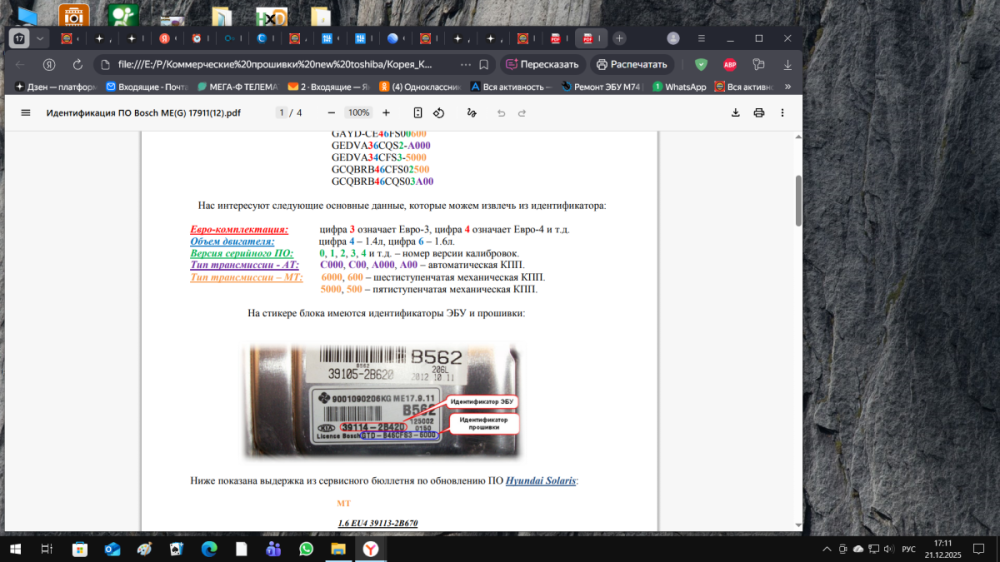
Task: Click the file URL address bar
Action: (x=275, y=64)
